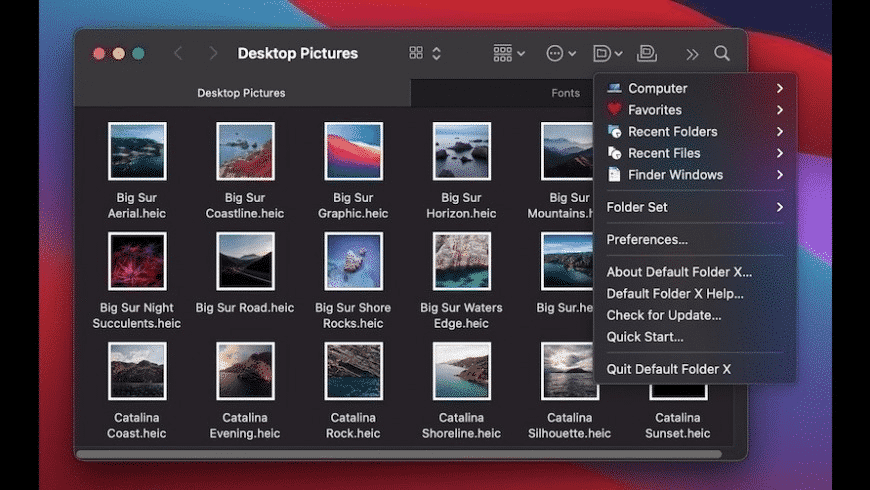
Task: Select About Default Folder X...
Action: click(695, 272)
